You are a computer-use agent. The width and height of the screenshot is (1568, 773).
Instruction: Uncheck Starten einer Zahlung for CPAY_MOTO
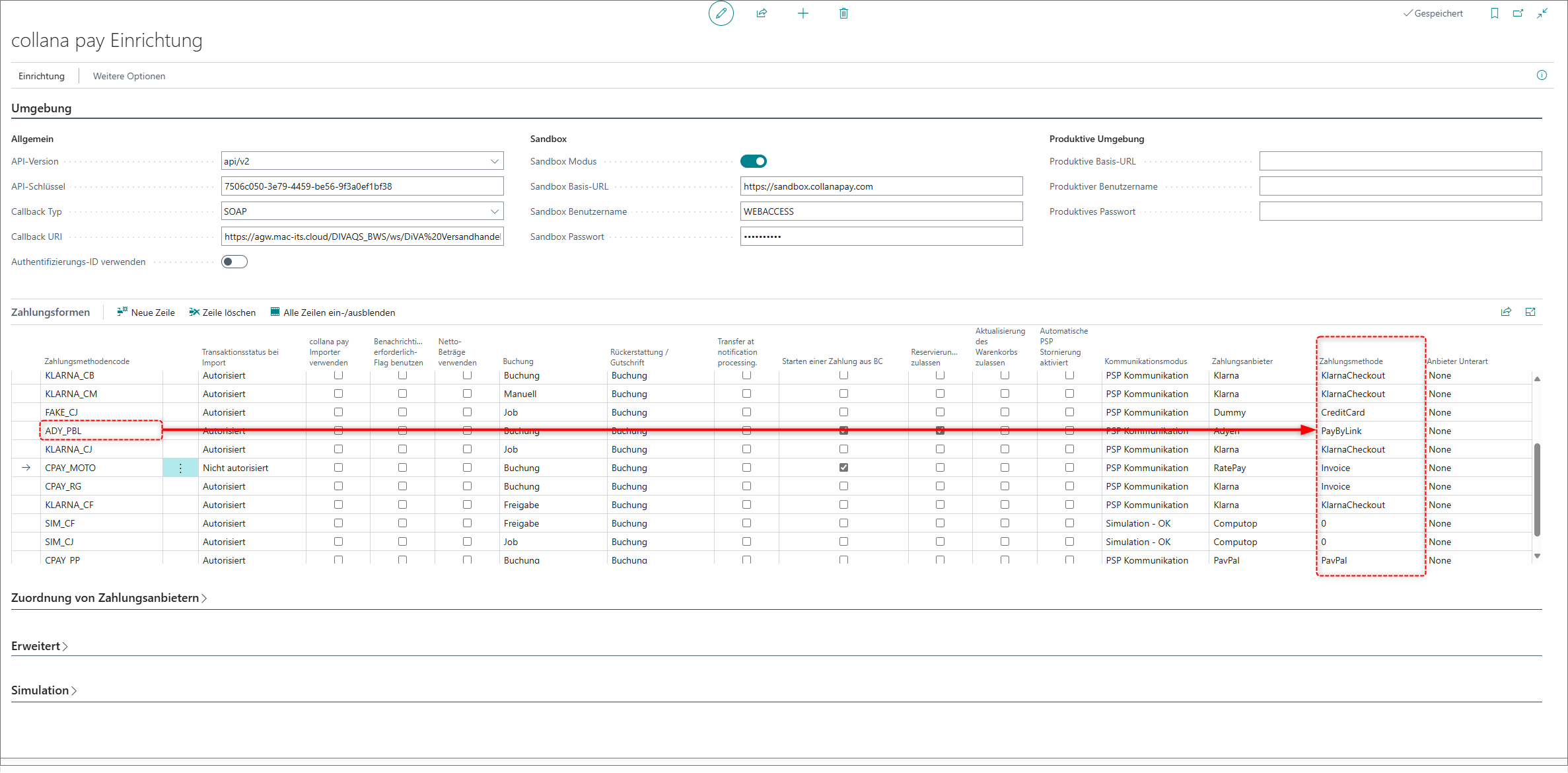(x=843, y=468)
